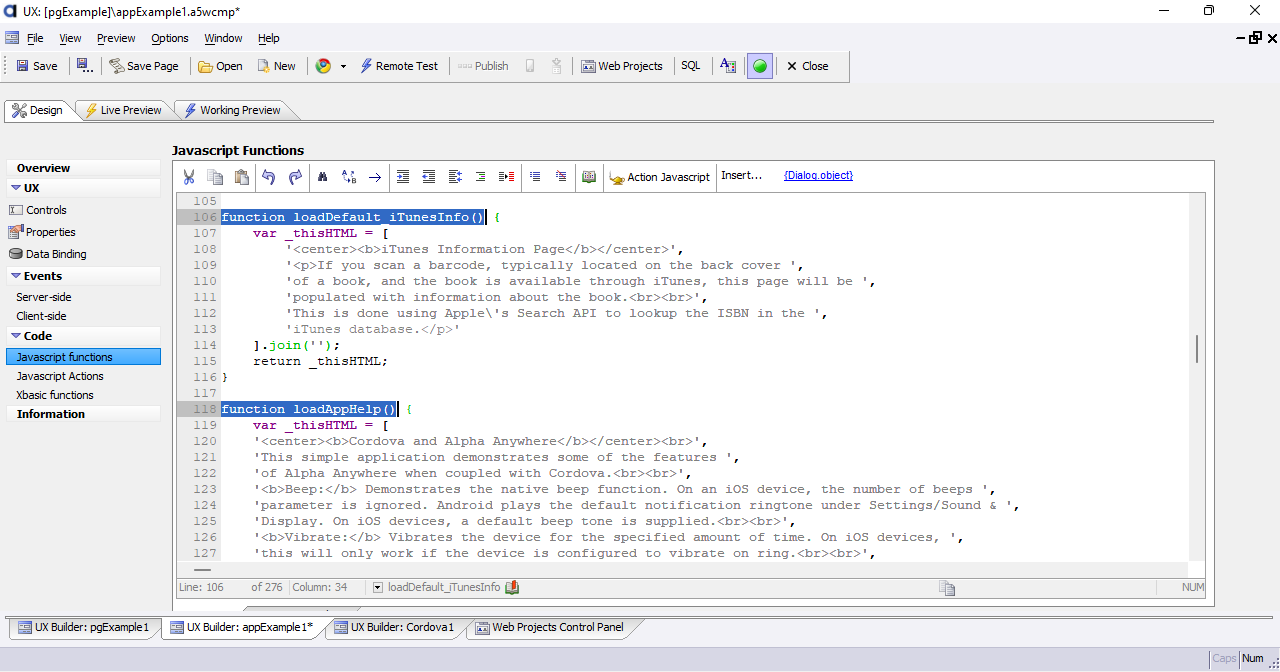Open the Options menu
This screenshot has height=672, width=1280.
pos(170,38)
